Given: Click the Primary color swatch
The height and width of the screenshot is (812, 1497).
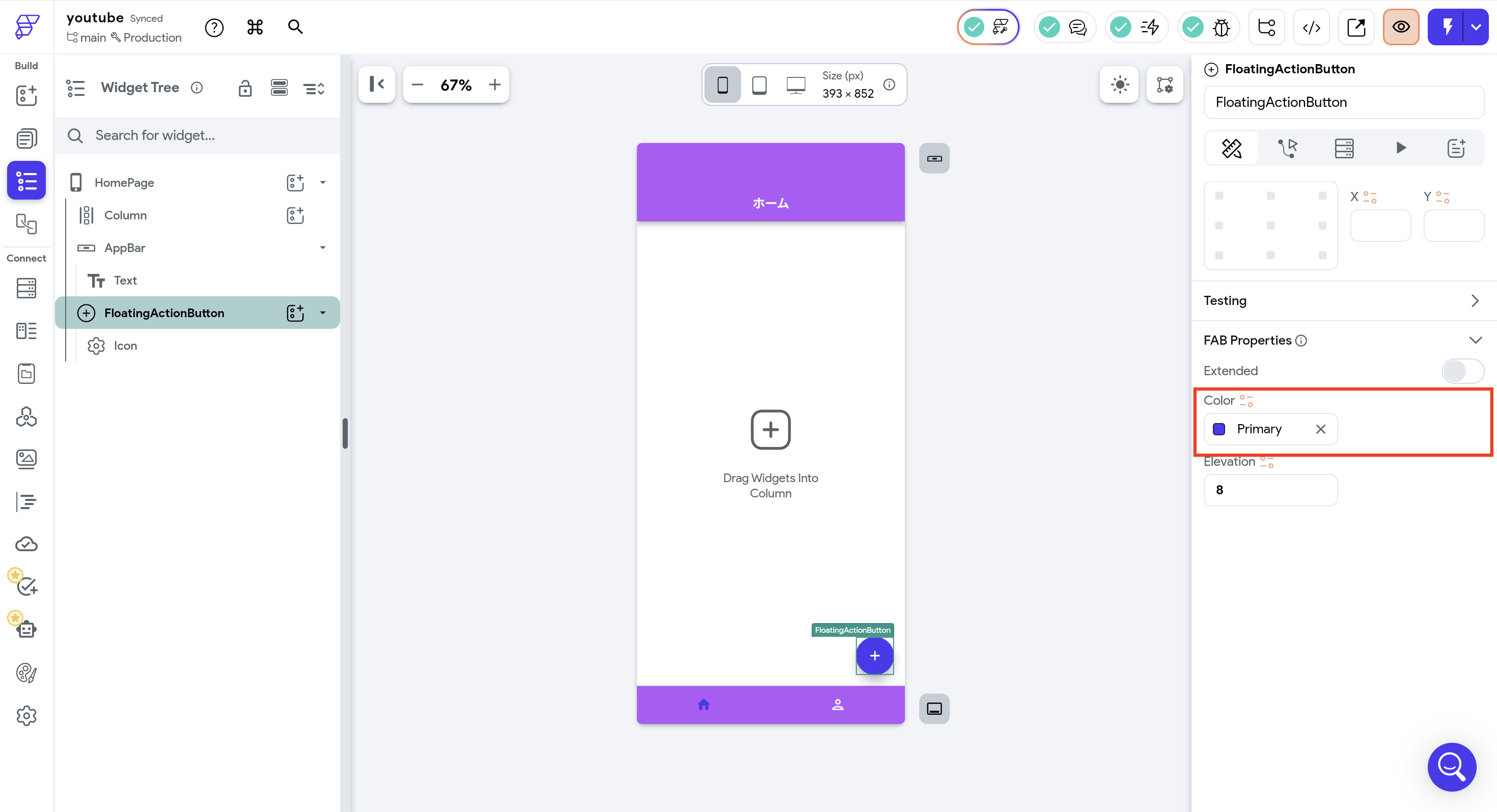Looking at the screenshot, I should (1219, 429).
